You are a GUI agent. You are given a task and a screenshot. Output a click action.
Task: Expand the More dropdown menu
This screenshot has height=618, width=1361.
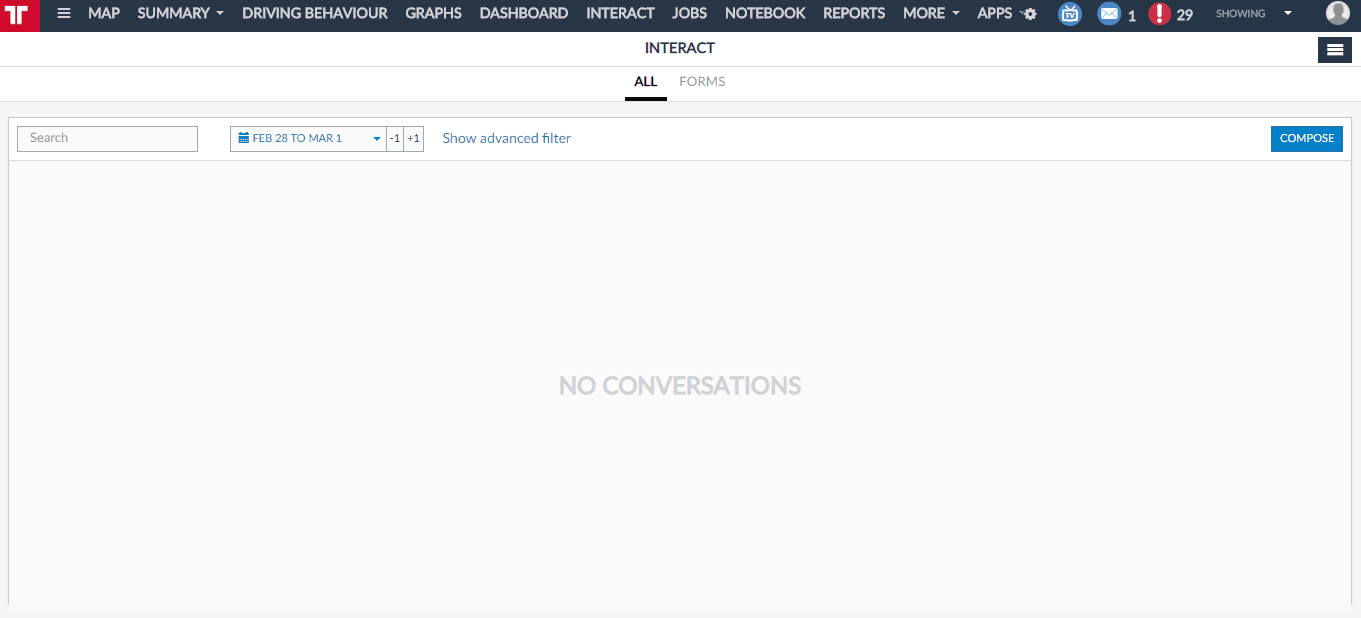coord(931,14)
